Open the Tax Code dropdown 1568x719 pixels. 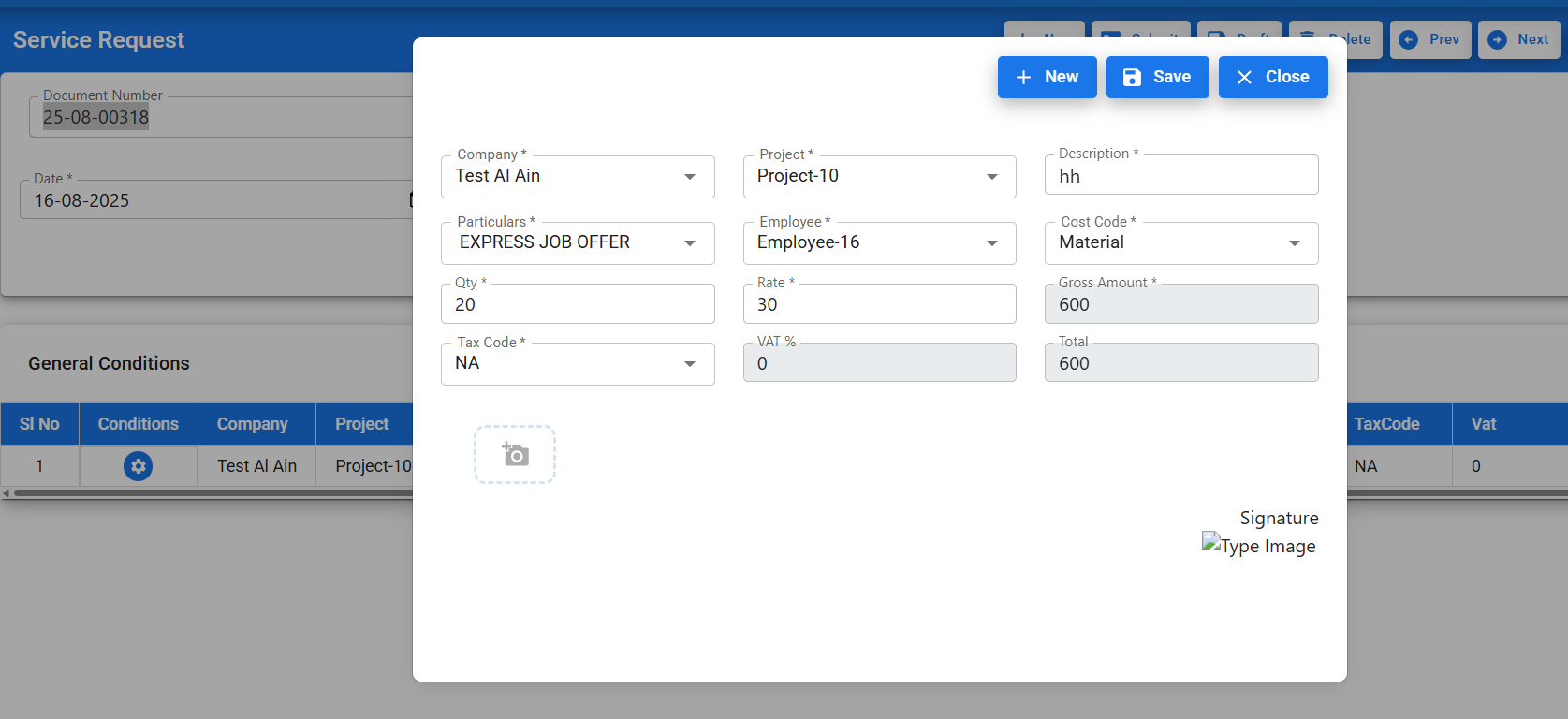click(690, 364)
